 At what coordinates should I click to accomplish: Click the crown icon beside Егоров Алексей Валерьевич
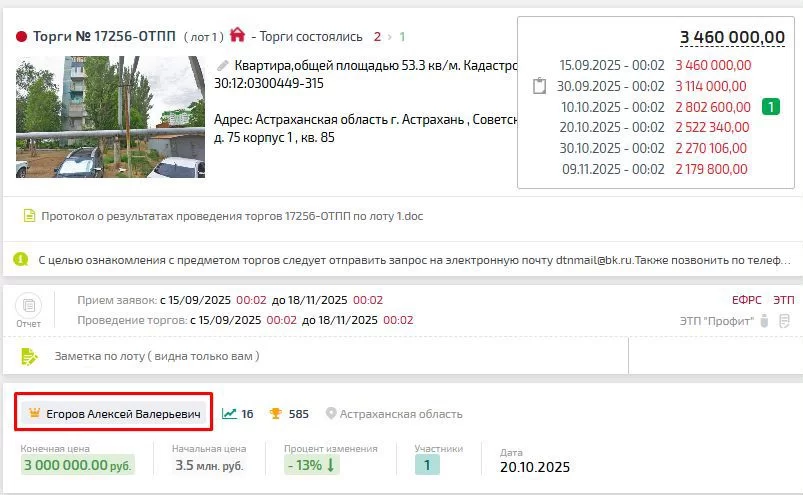pos(34,413)
